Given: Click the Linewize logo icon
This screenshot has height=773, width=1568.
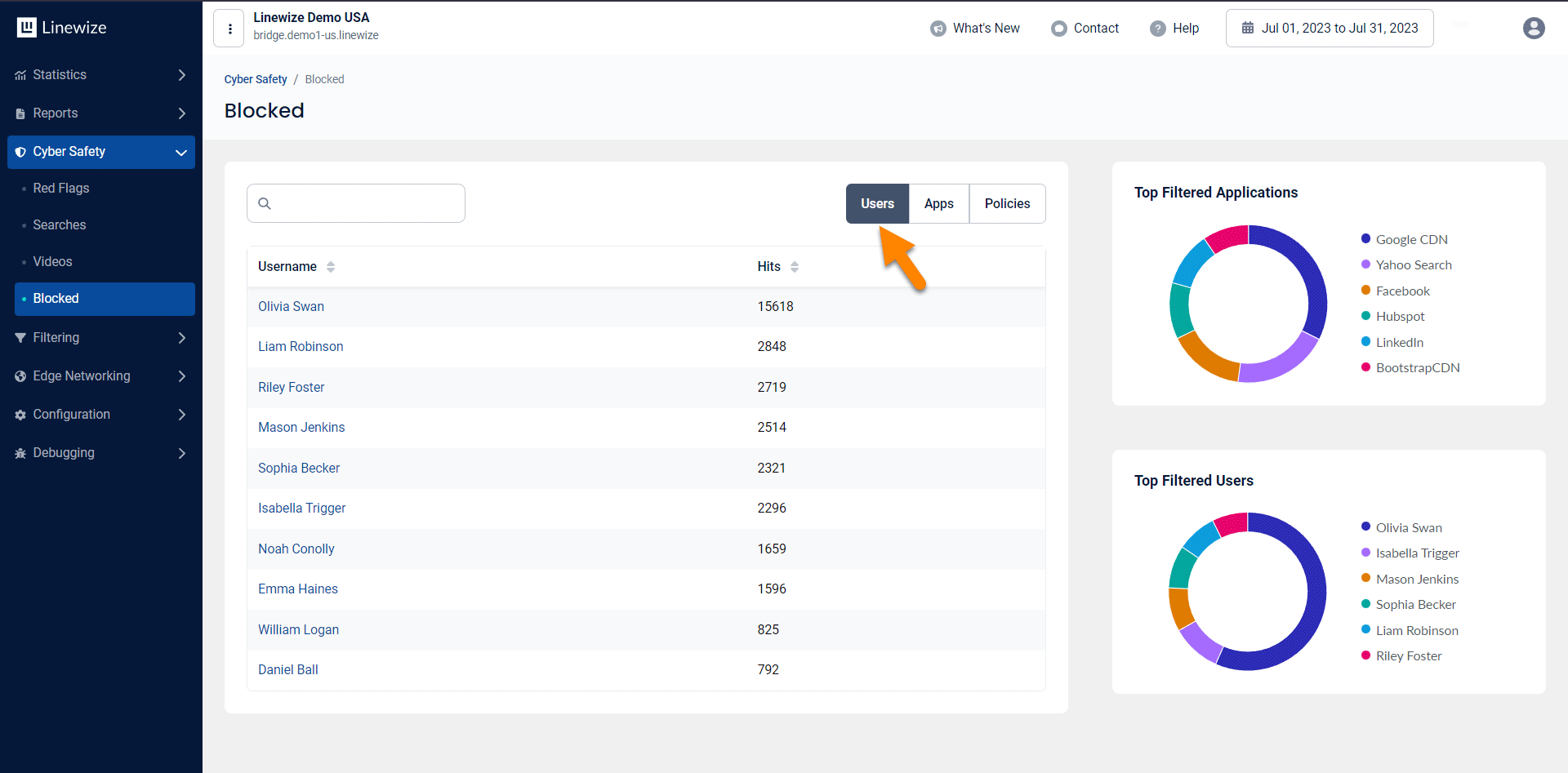Looking at the screenshot, I should pyautogui.click(x=27, y=28).
